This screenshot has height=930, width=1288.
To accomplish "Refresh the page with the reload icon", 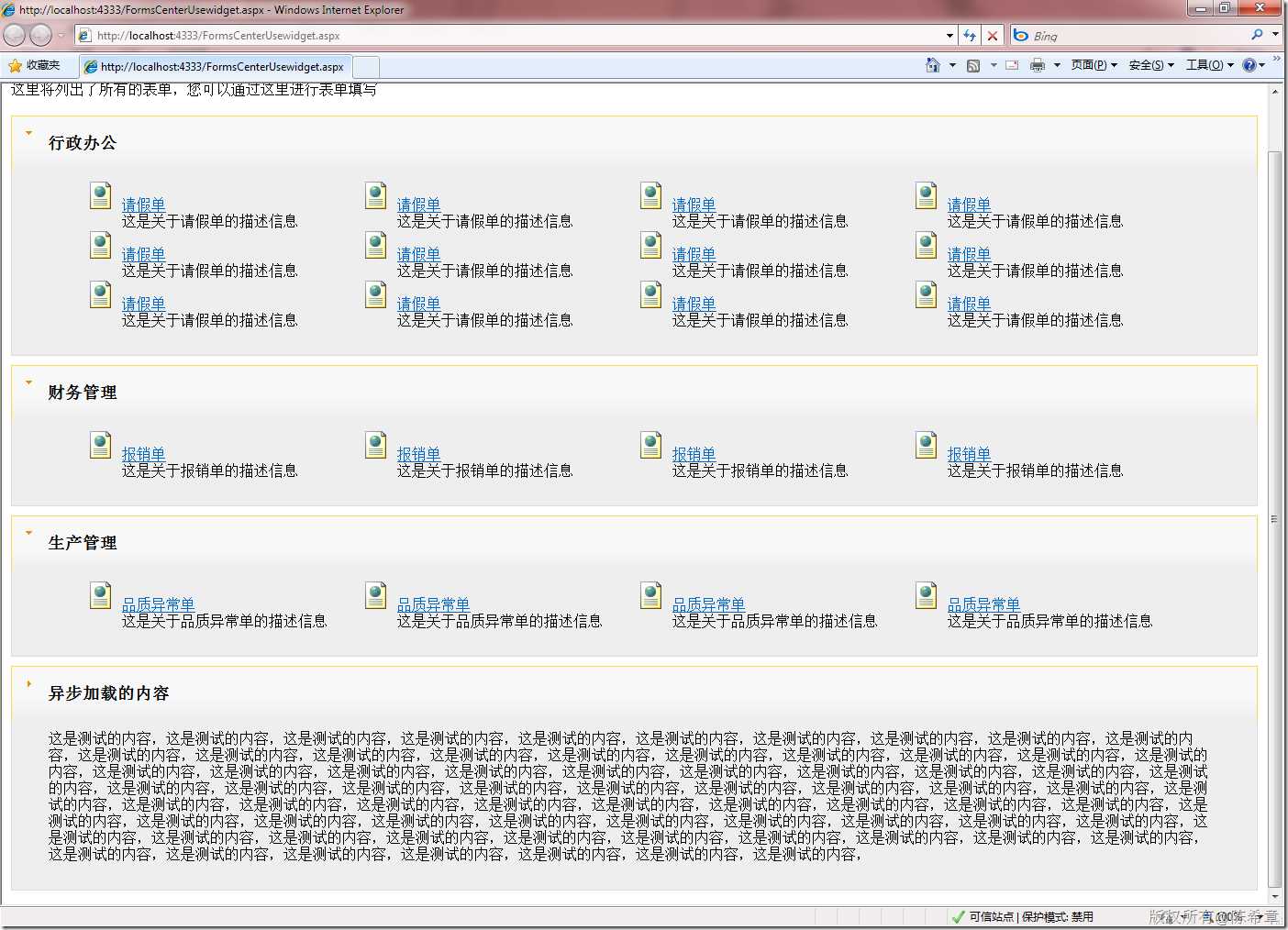I will 970,35.
